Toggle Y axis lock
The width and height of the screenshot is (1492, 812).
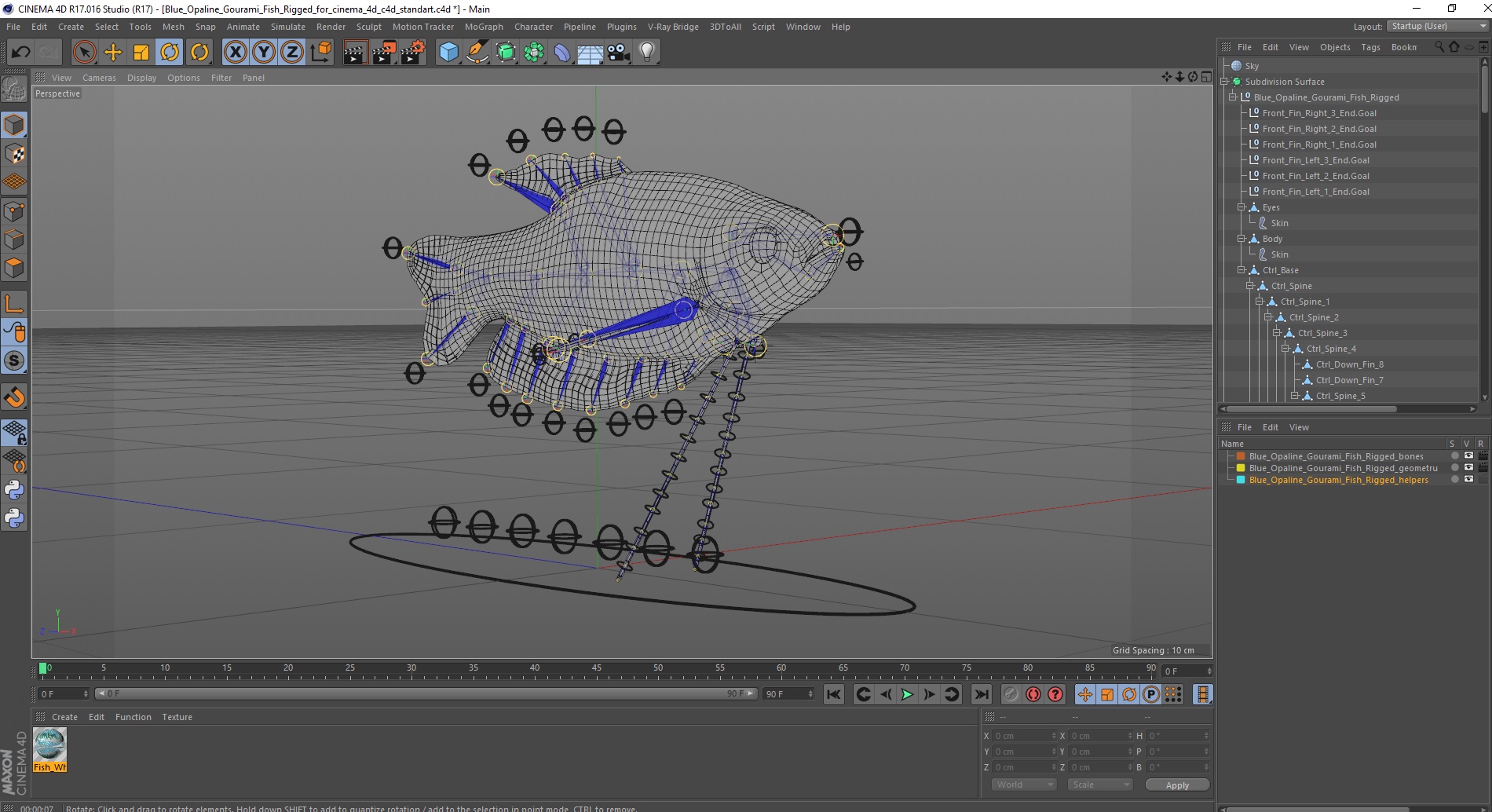point(264,53)
